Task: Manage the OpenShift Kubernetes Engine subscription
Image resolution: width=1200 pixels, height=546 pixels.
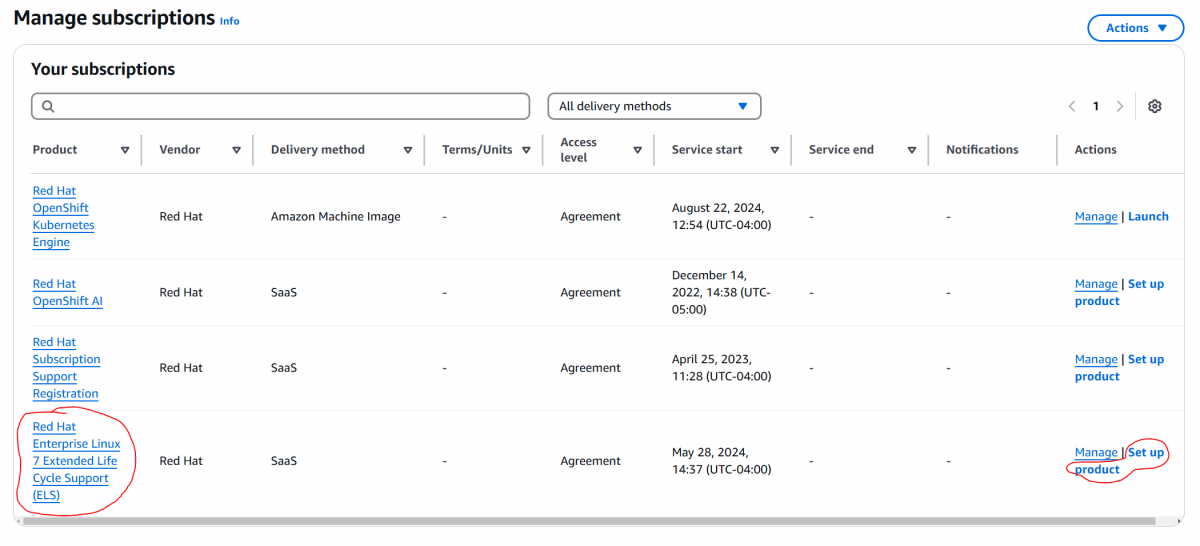Action: (1096, 216)
